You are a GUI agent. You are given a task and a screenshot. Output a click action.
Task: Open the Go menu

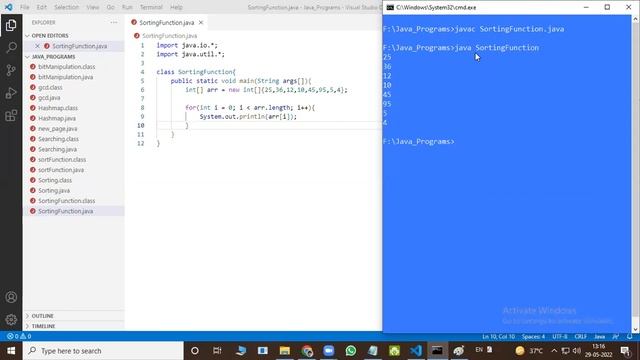(111, 7)
